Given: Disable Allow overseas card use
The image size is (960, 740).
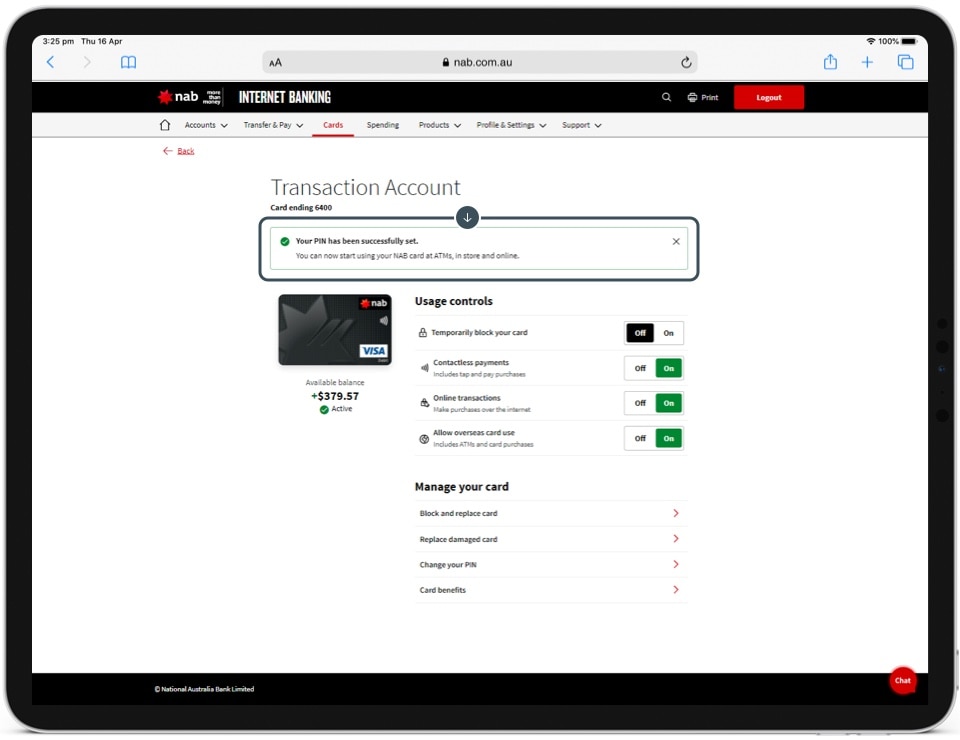Looking at the screenshot, I should pos(640,438).
